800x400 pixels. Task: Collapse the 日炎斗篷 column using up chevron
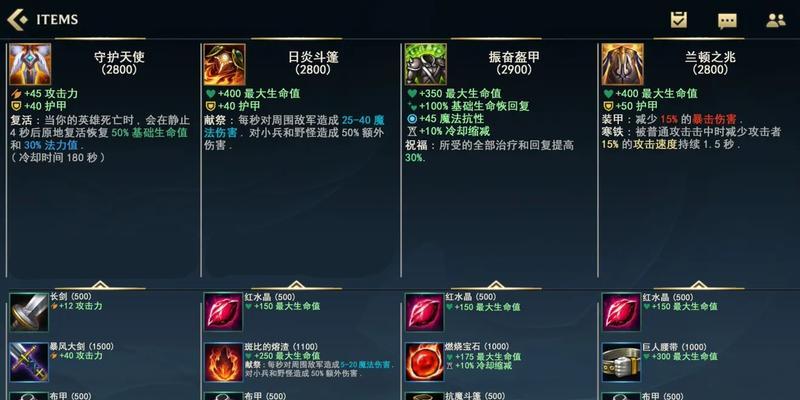click(296, 285)
